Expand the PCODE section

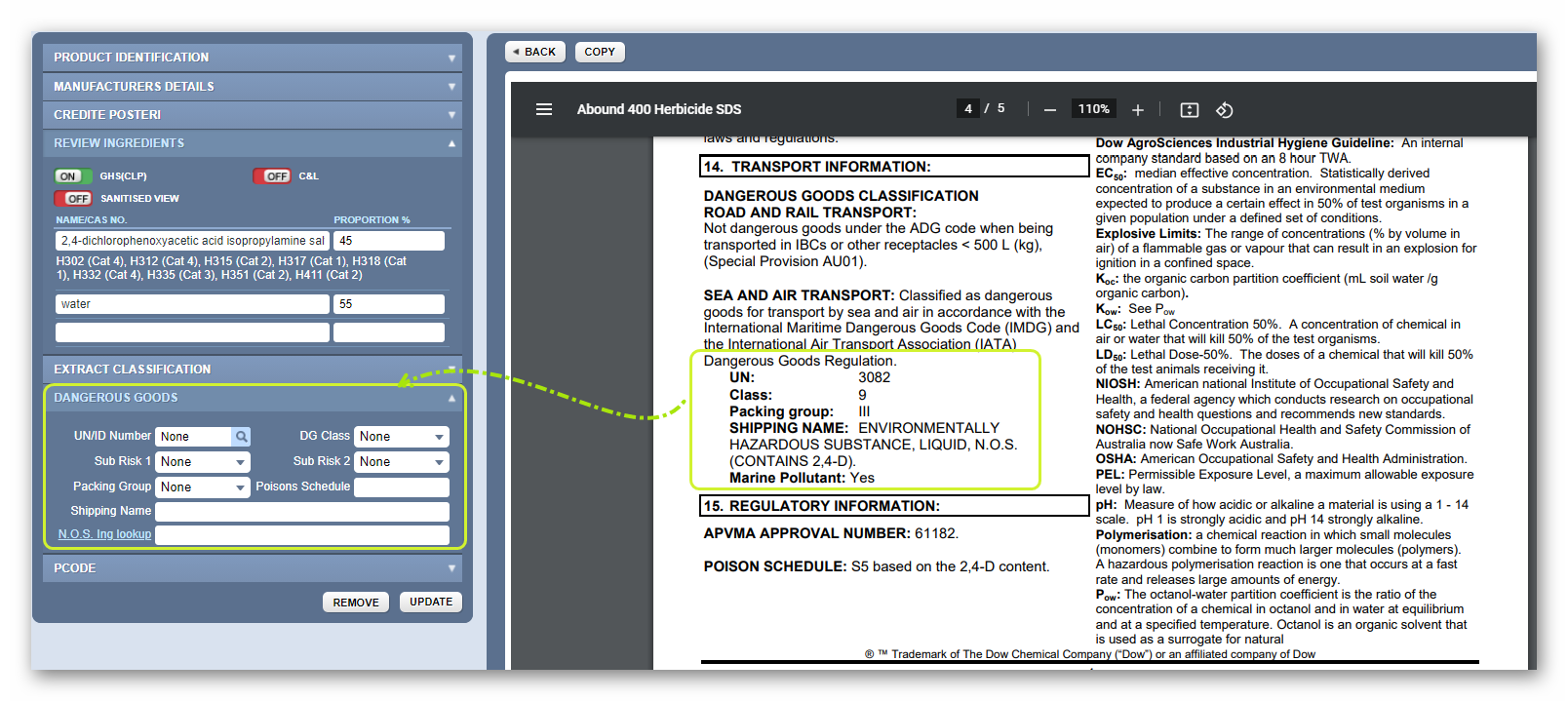[x=253, y=568]
